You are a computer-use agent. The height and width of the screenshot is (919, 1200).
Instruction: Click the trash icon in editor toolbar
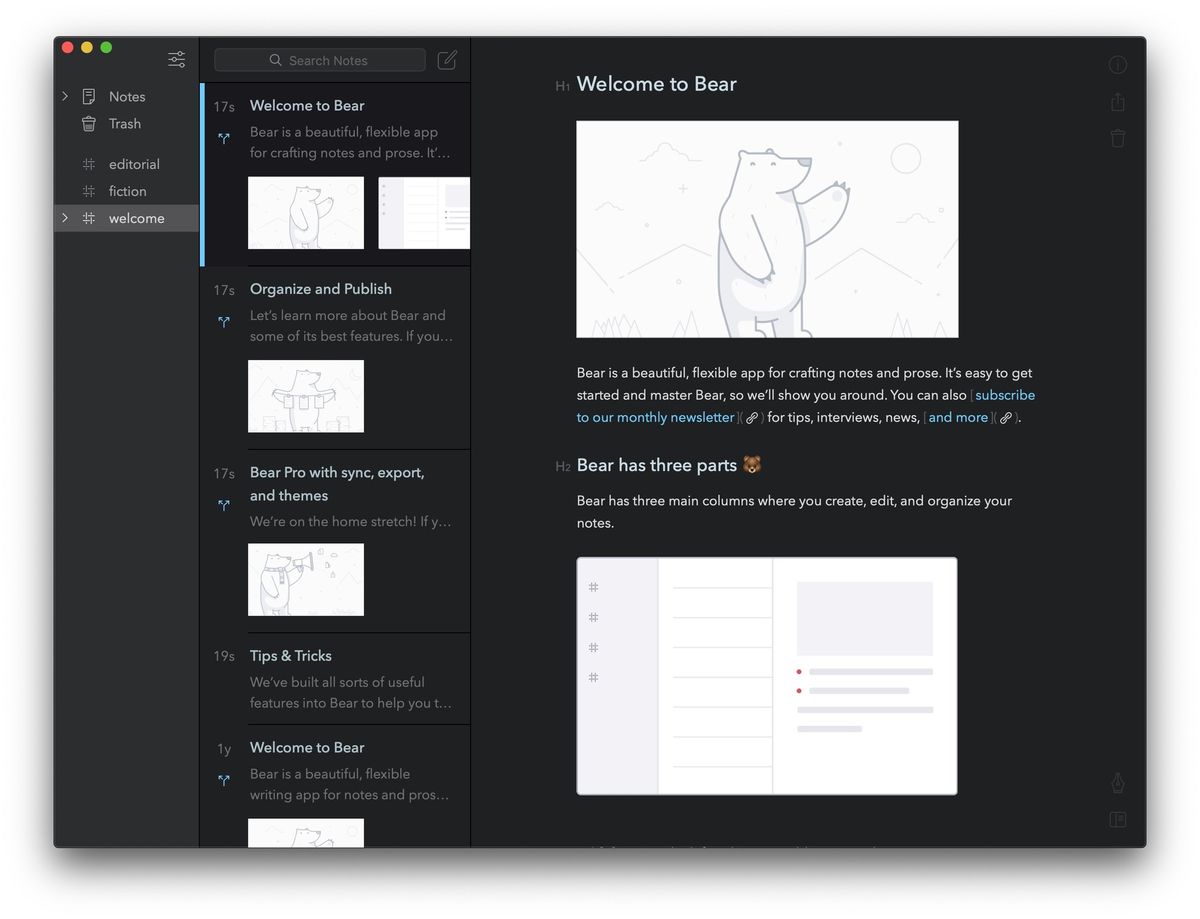[x=1118, y=138]
